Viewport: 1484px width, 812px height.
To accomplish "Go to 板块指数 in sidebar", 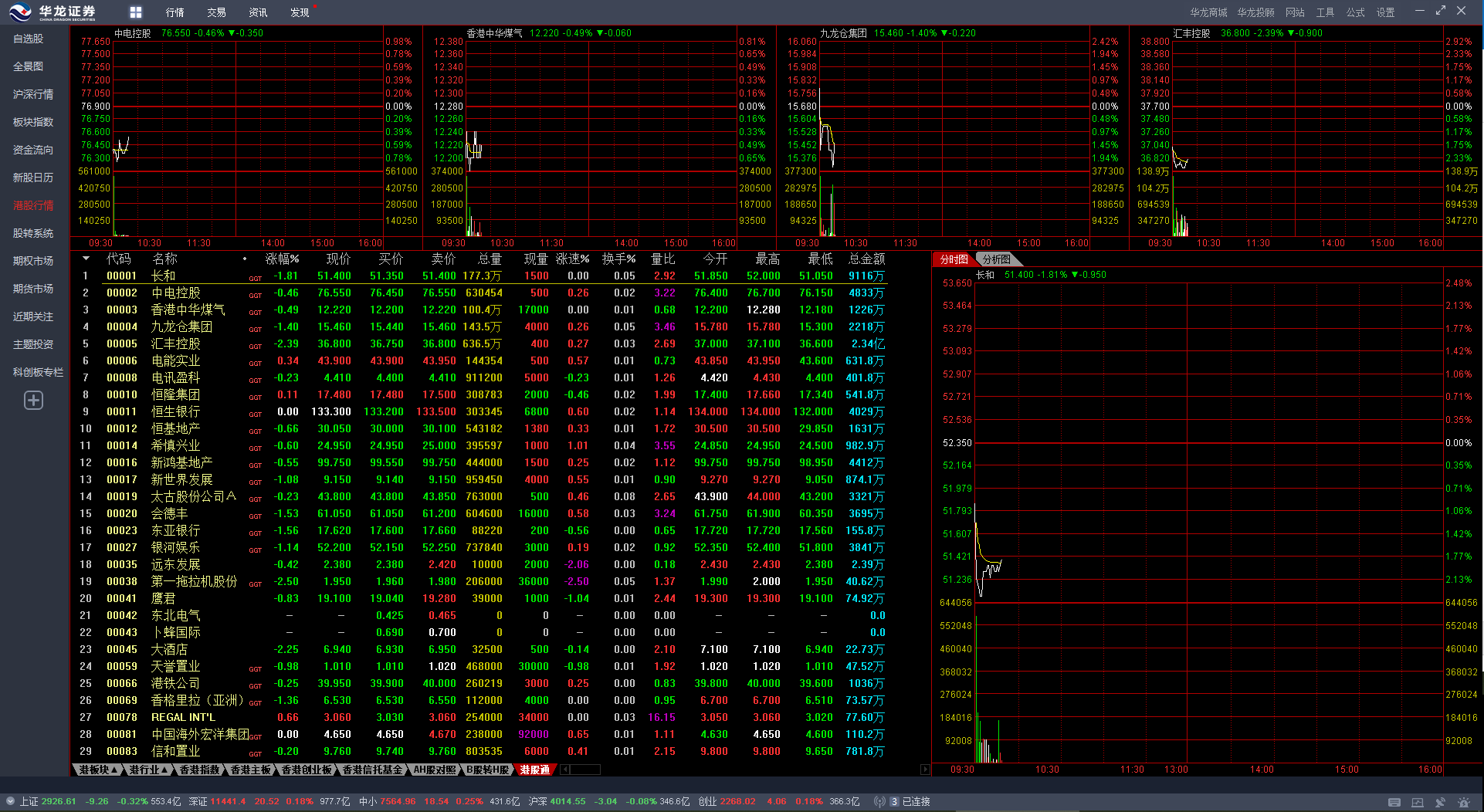I will 33,122.
